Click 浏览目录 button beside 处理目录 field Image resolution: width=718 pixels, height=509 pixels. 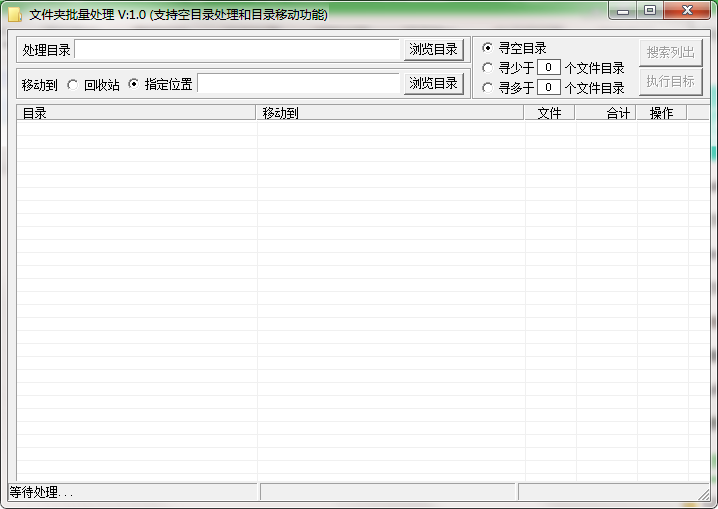pos(434,49)
